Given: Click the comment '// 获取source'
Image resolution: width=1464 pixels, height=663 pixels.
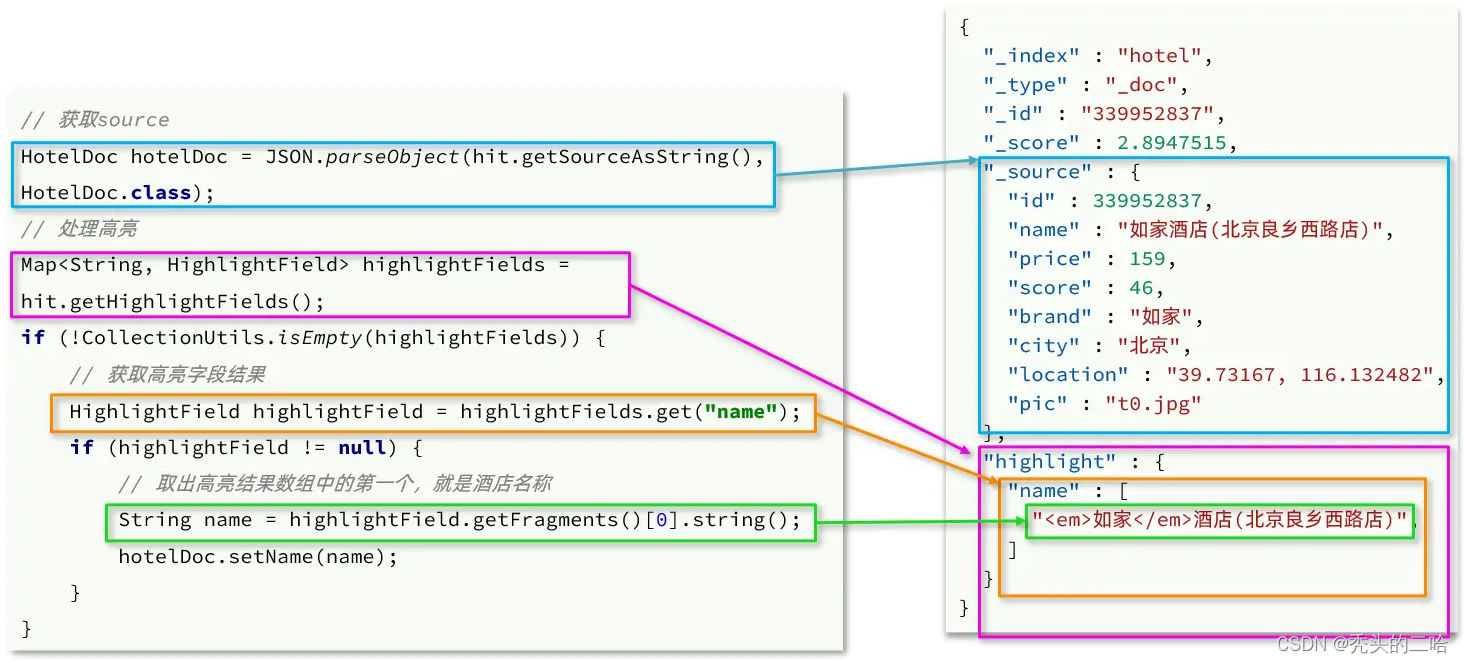Looking at the screenshot, I should pyautogui.click(x=95, y=120).
